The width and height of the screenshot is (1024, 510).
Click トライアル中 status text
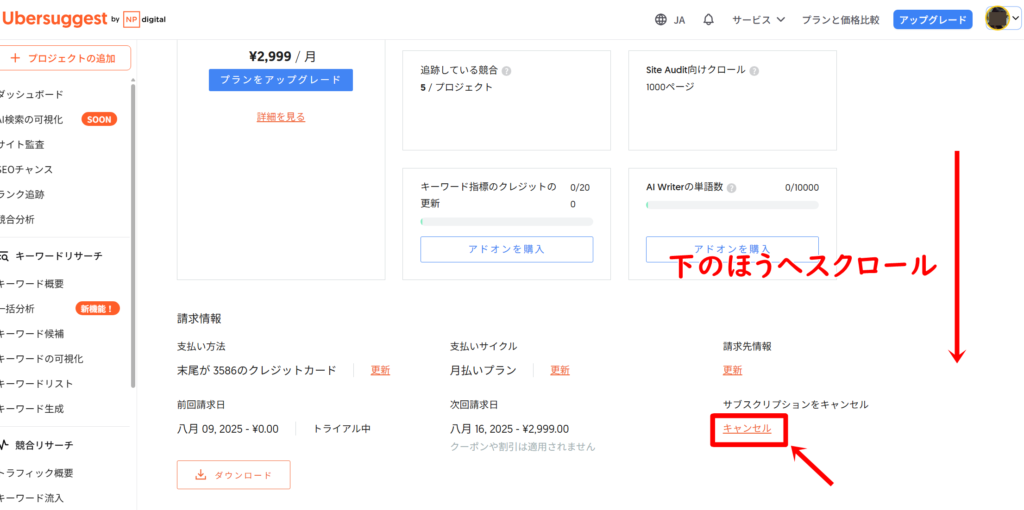342,429
